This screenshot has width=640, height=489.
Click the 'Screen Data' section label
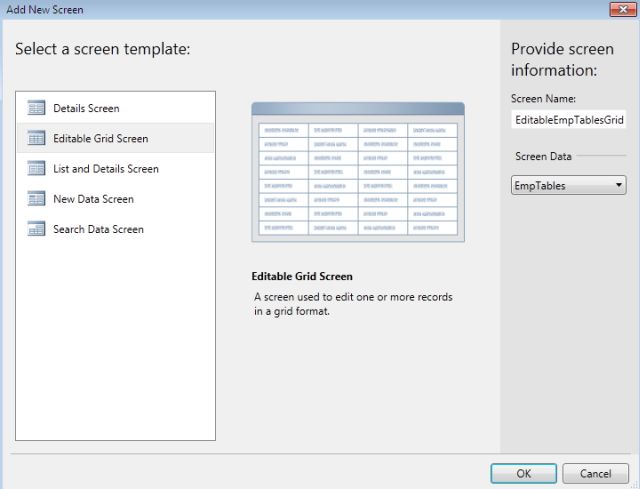[x=543, y=156]
